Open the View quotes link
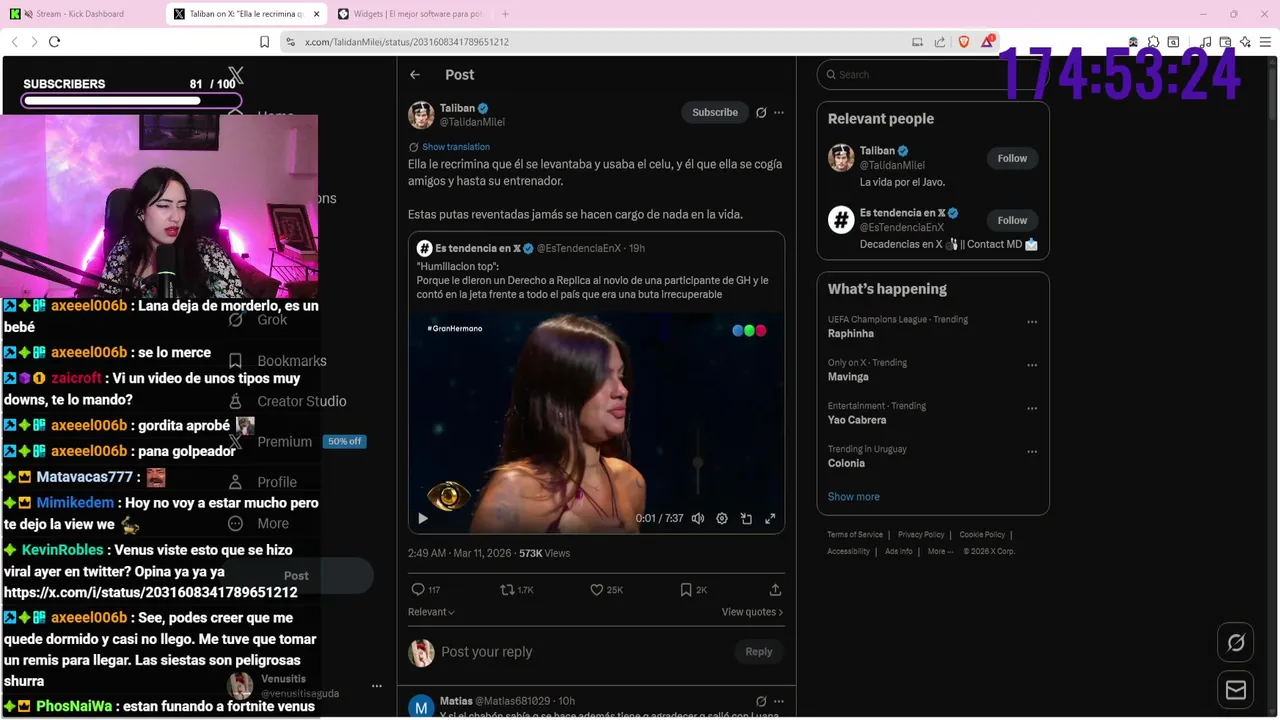The height and width of the screenshot is (720, 1280). coord(752,612)
